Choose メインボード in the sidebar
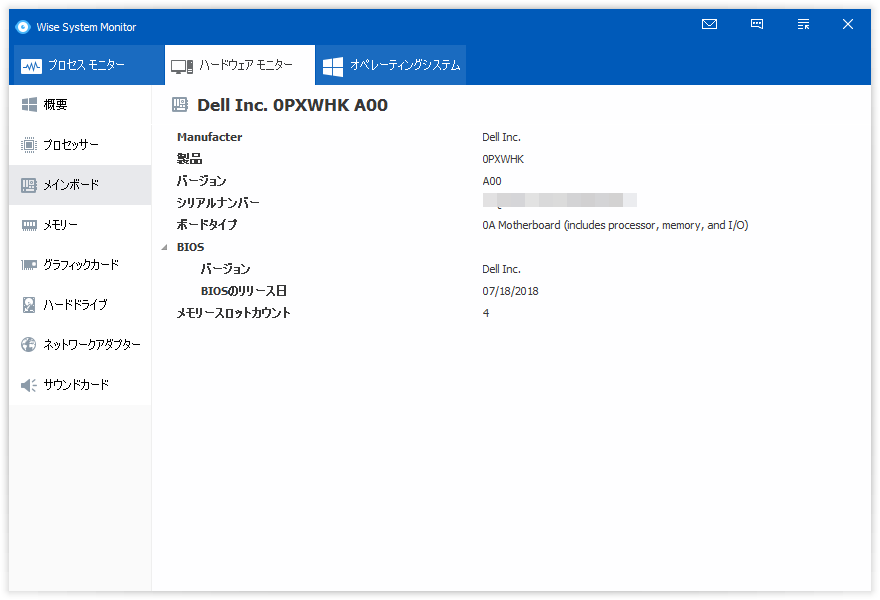880x600 pixels. tap(80, 185)
